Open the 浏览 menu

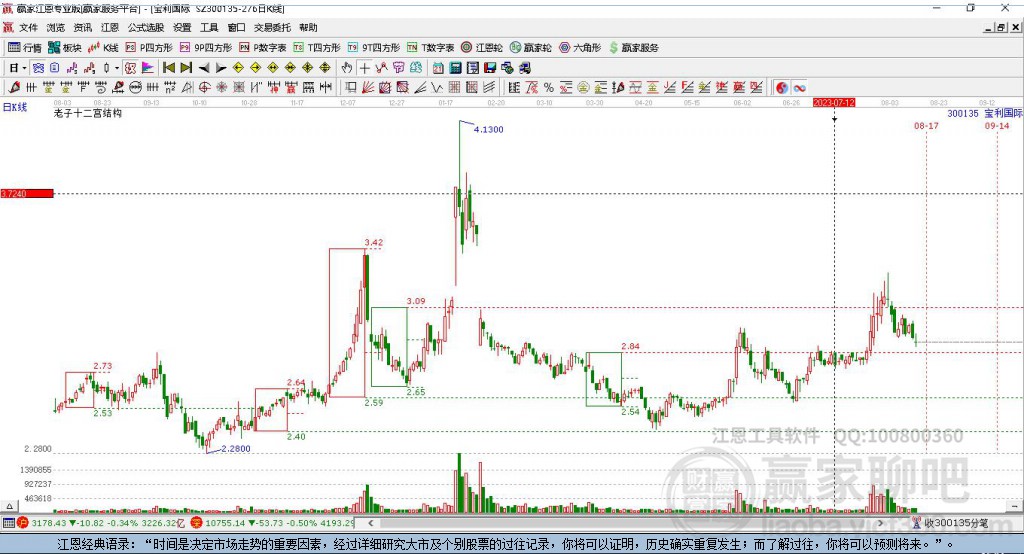[x=56, y=27]
